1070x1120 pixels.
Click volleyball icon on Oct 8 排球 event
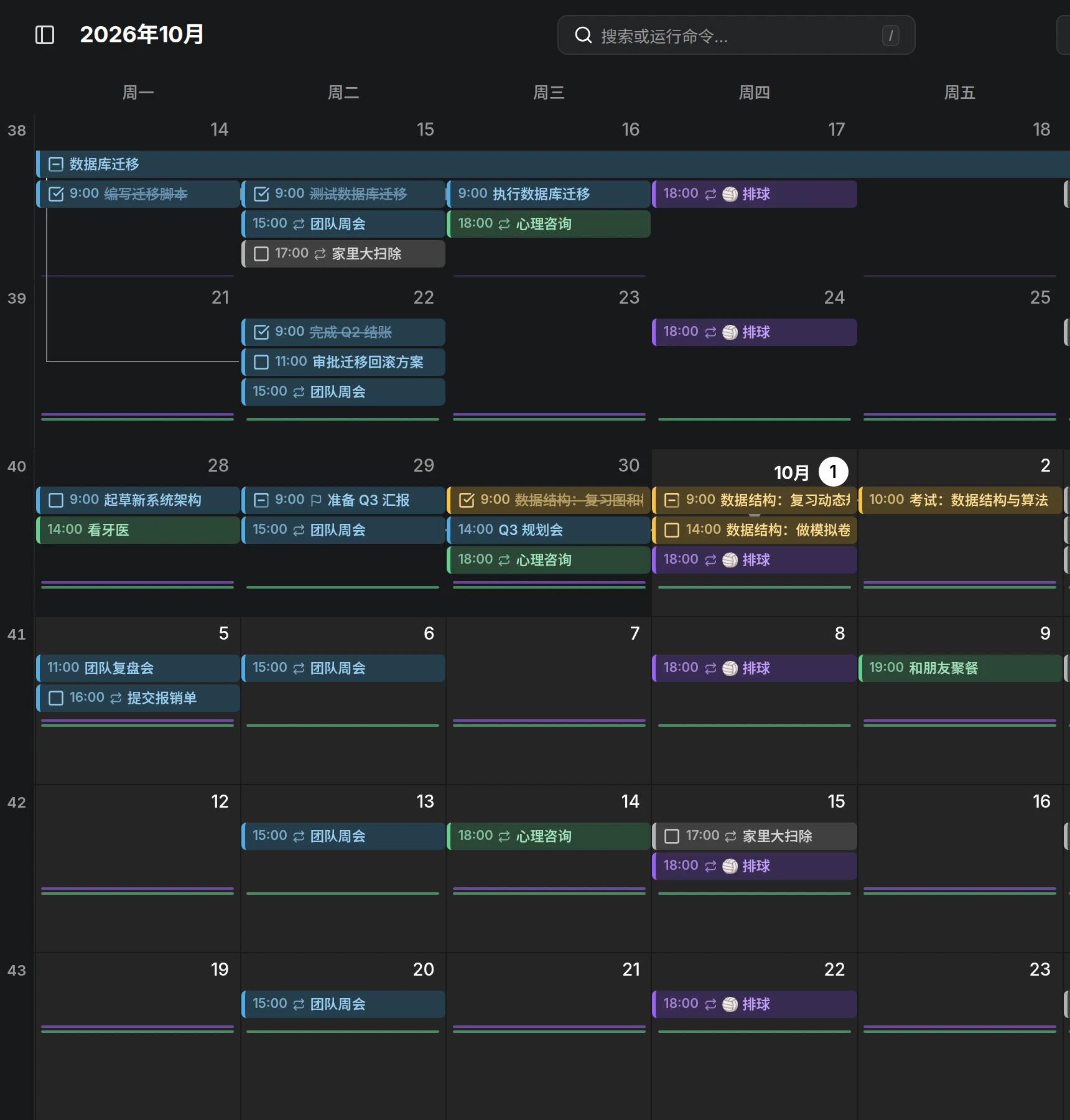tap(730, 668)
